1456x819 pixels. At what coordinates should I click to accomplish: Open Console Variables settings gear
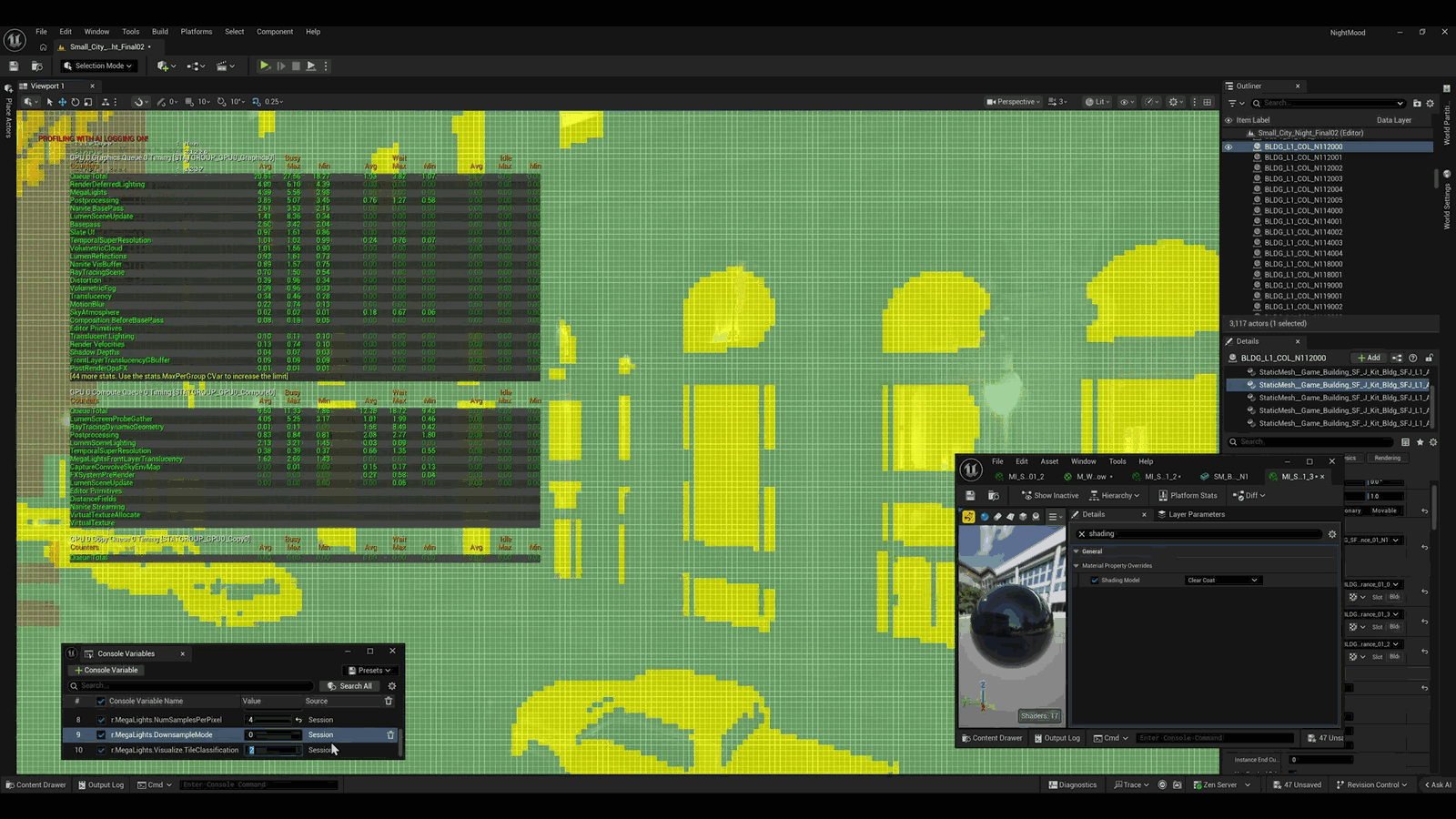pos(392,686)
